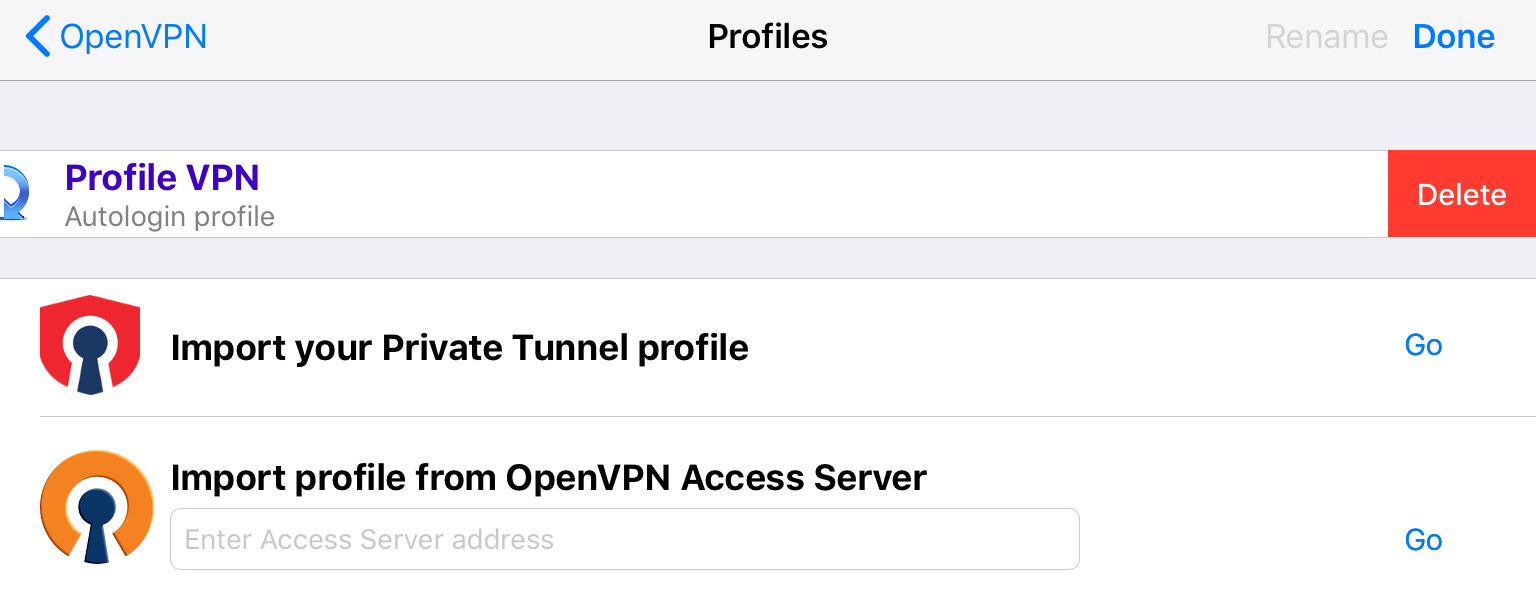Viewport: 1536px width, 596px height.
Task: Tap the back chevron arrow
Action: (x=37, y=37)
